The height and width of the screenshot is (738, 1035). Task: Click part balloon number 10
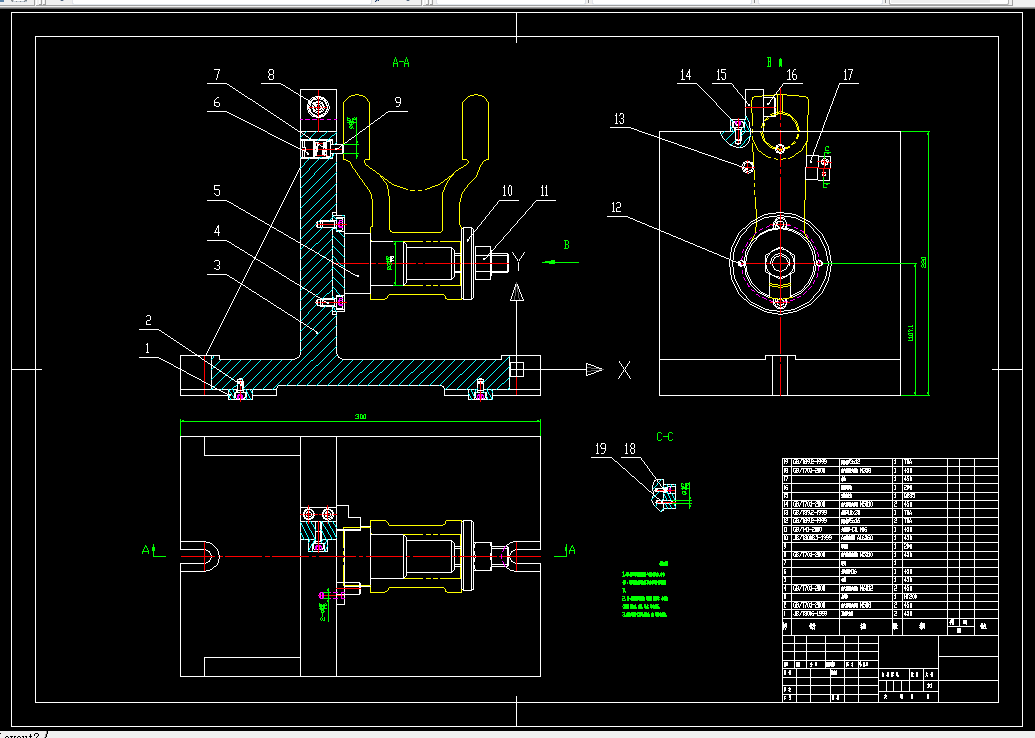[507, 191]
